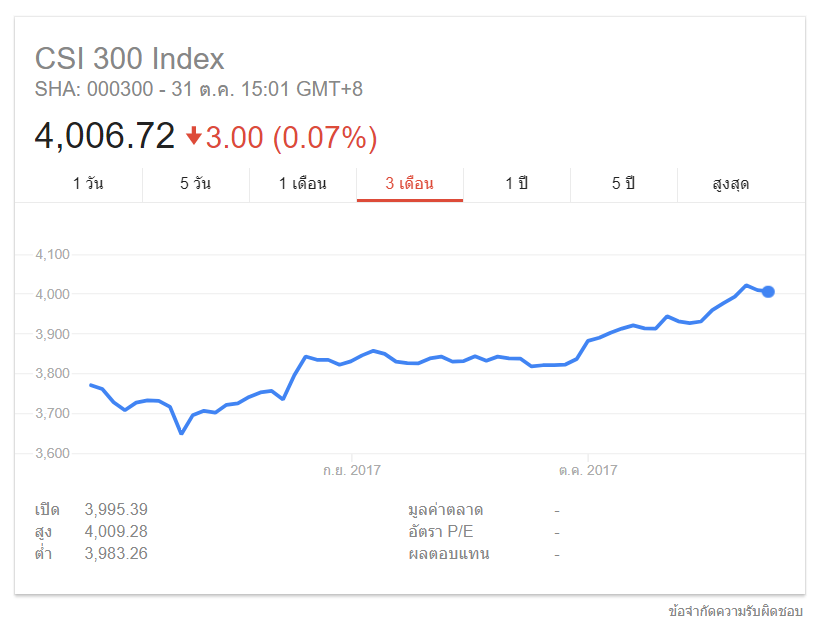The width and height of the screenshot is (830, 622).
Task: Switch to the 5 วัน range tab
Action: [x=195, y=184]
